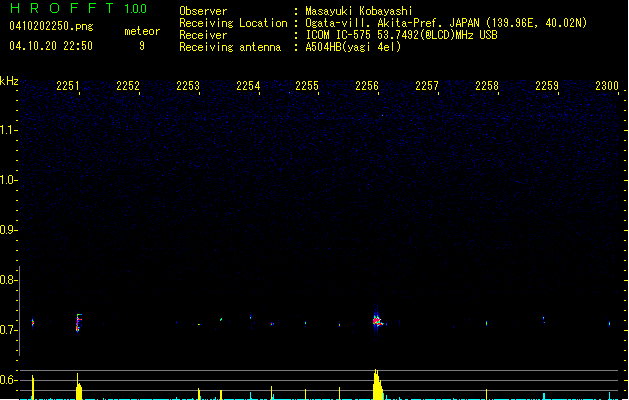The height and width of the screenshot is (400, 629).
Task: Click the large yellow intensity peak under 2256
Action: (376, 384)
